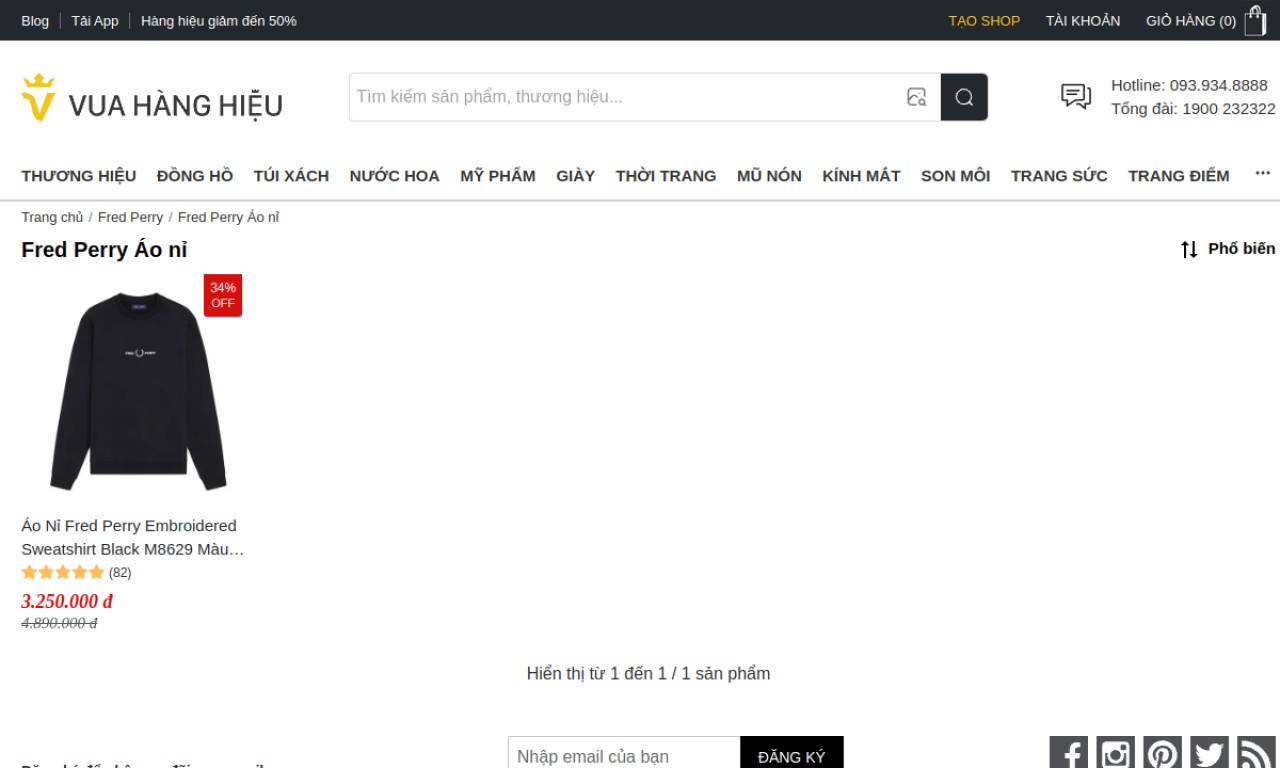The height and width of the screenshot is (768, 1280).
Task: Open the ĐỒNG HỒ category
Action: (x=195, y=176)
